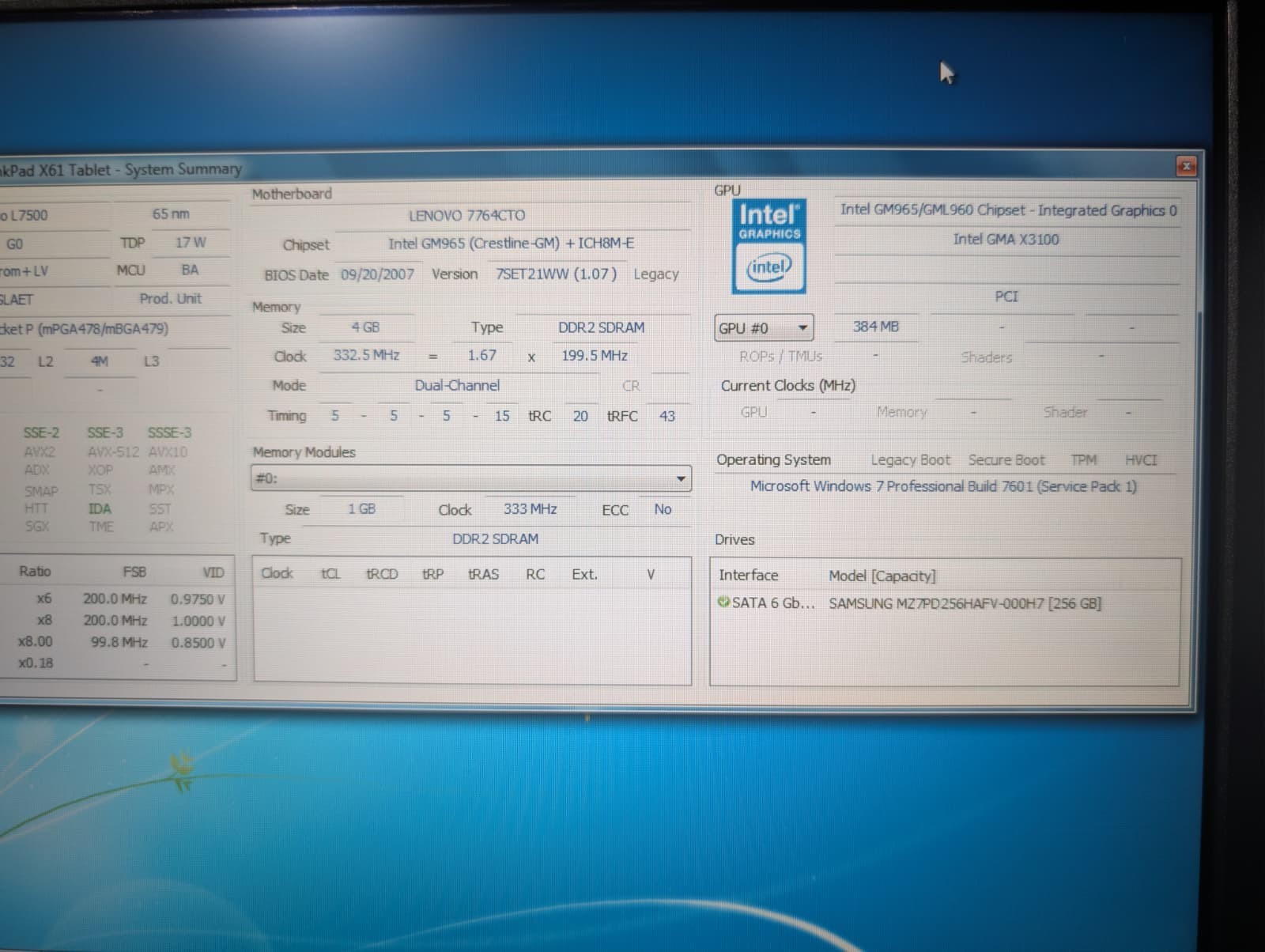Click the MCU BA value

[190, 270]
